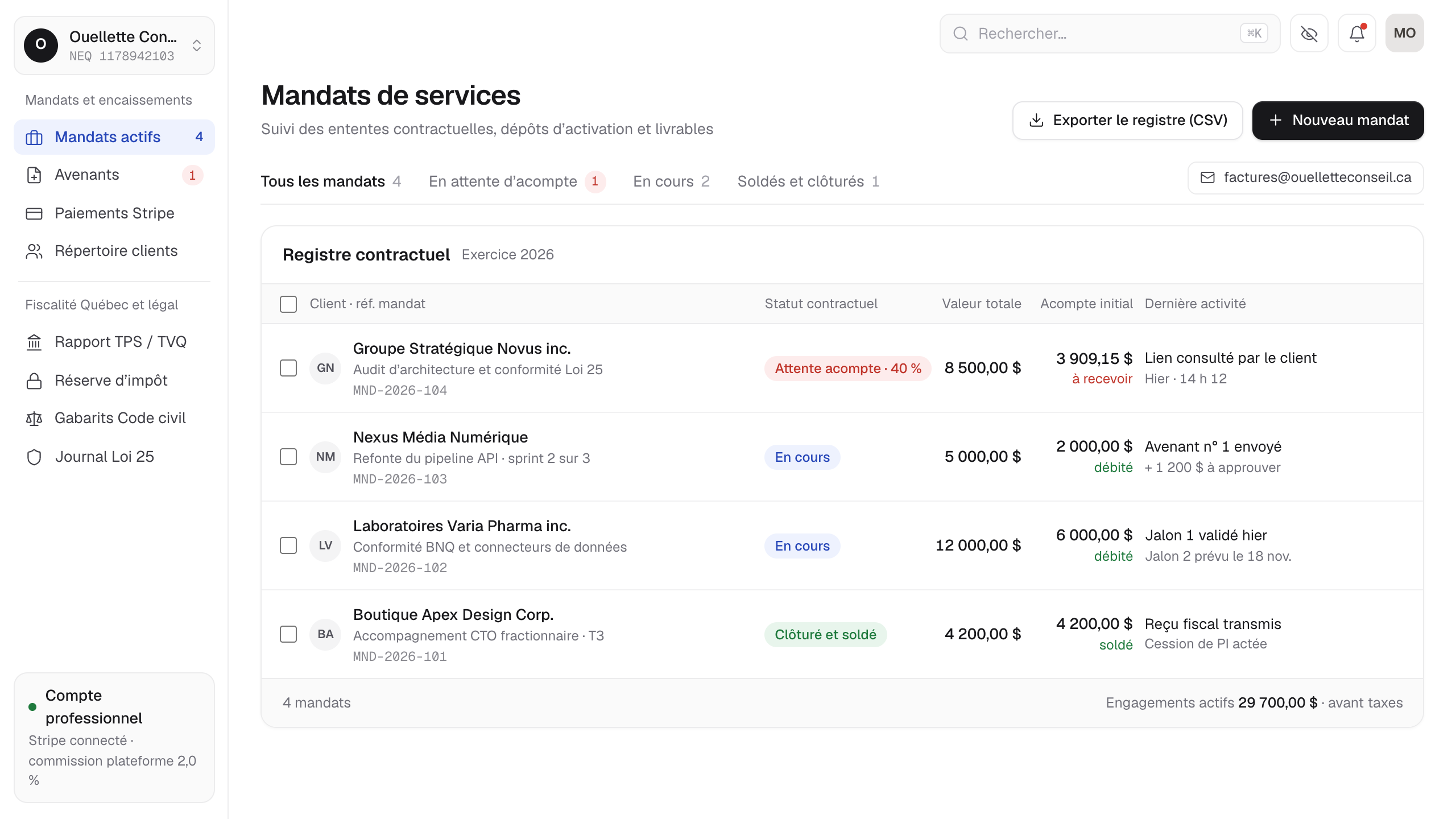Click Exporter le registre (CSV) button
This screenshot has height=819, width=1456.
[1127, 121]
